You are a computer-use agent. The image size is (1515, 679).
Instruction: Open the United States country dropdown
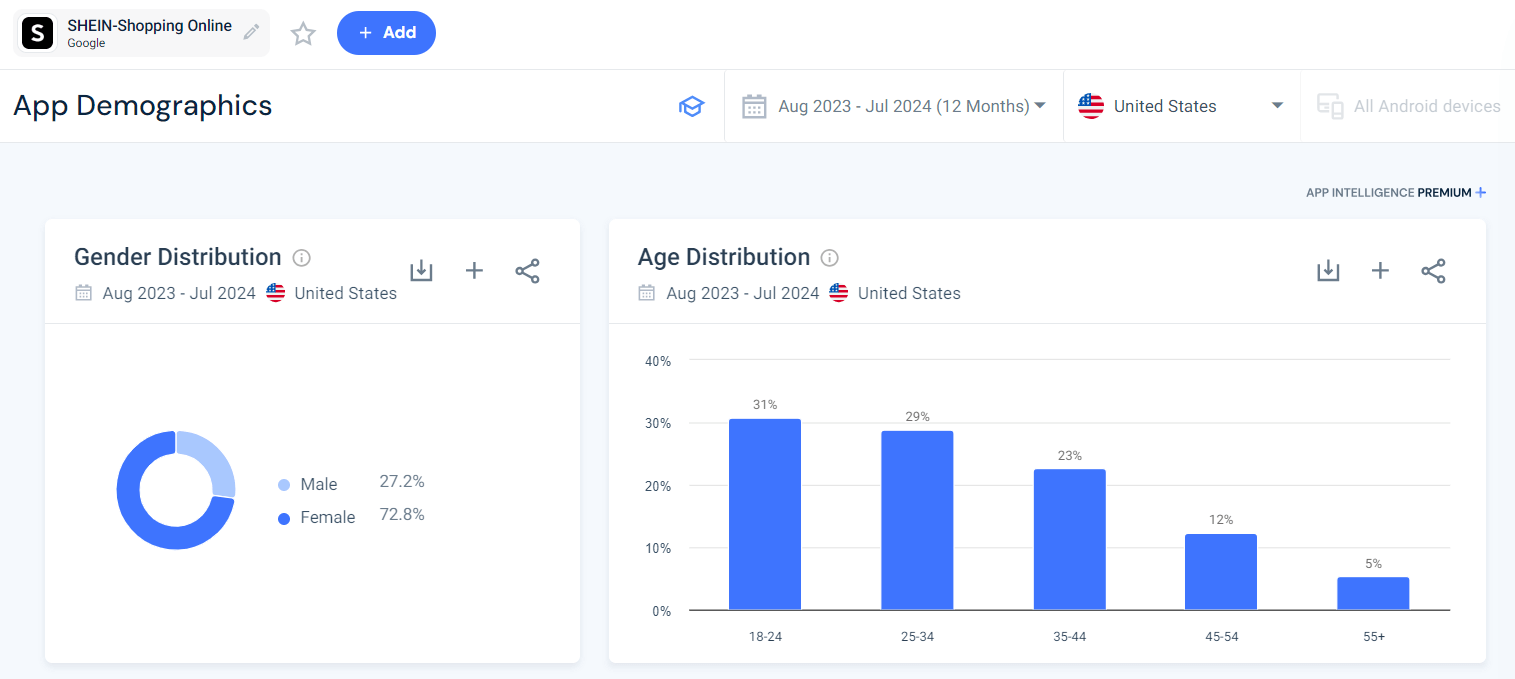[x=1180, y=105]
